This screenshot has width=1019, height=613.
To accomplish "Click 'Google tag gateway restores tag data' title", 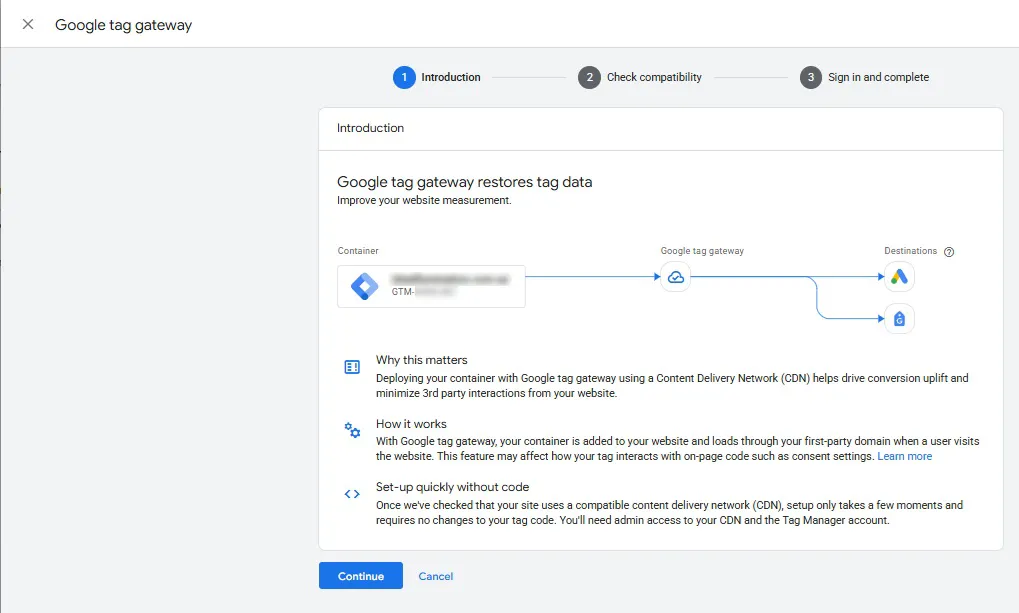I will 465,182.
